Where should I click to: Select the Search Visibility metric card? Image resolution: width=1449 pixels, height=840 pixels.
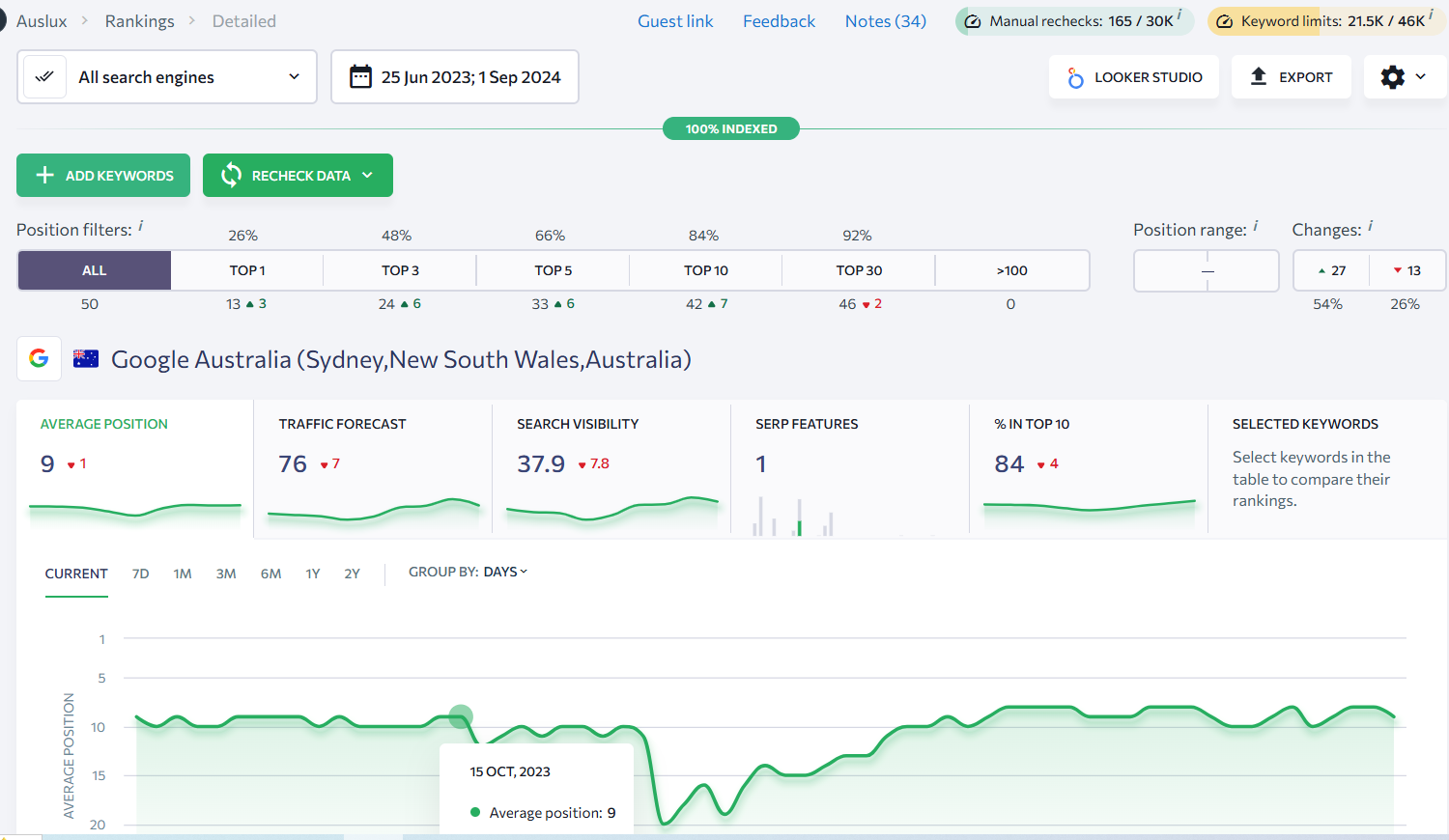point(611,467)
